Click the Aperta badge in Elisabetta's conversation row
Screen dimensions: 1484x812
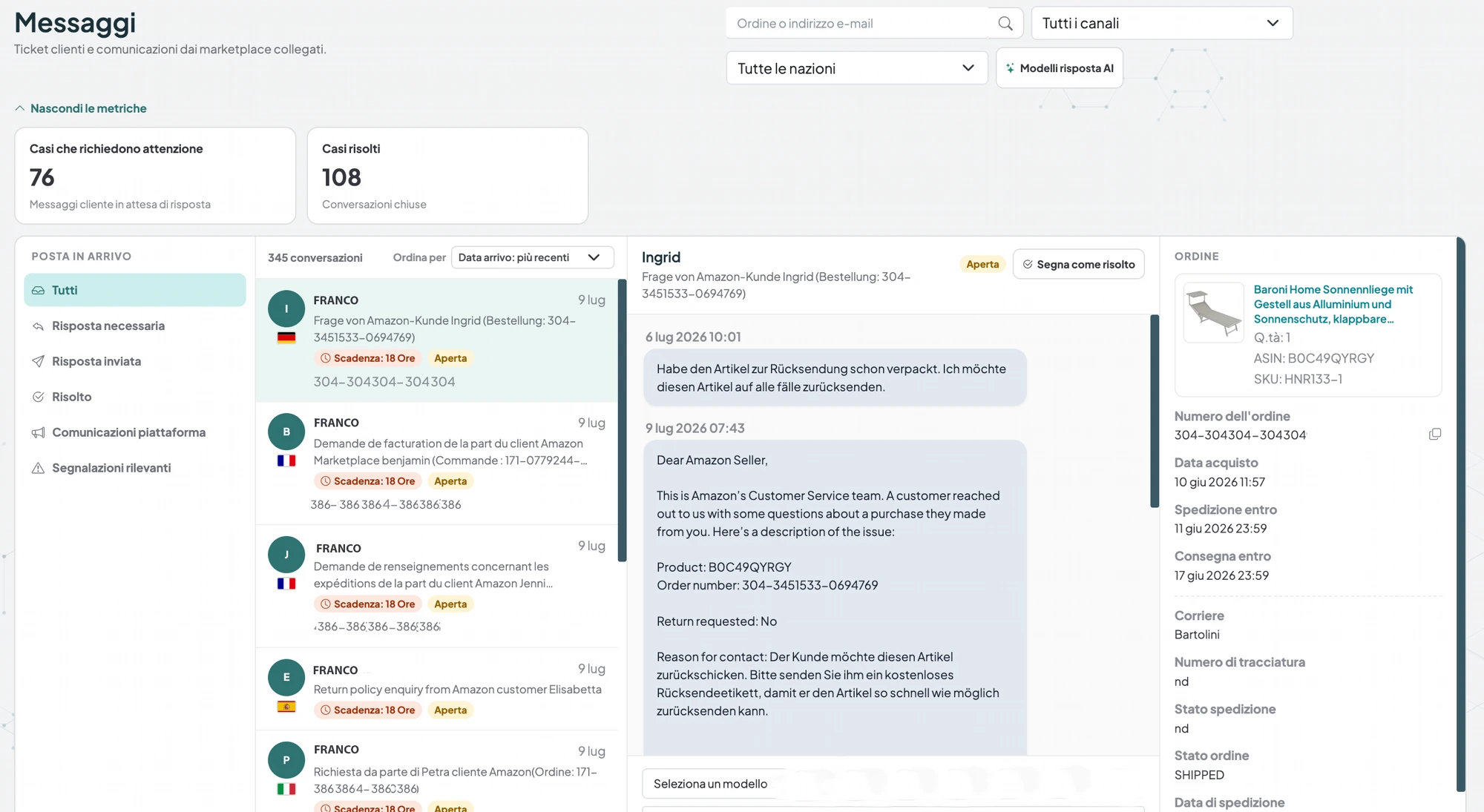(450, 710)
